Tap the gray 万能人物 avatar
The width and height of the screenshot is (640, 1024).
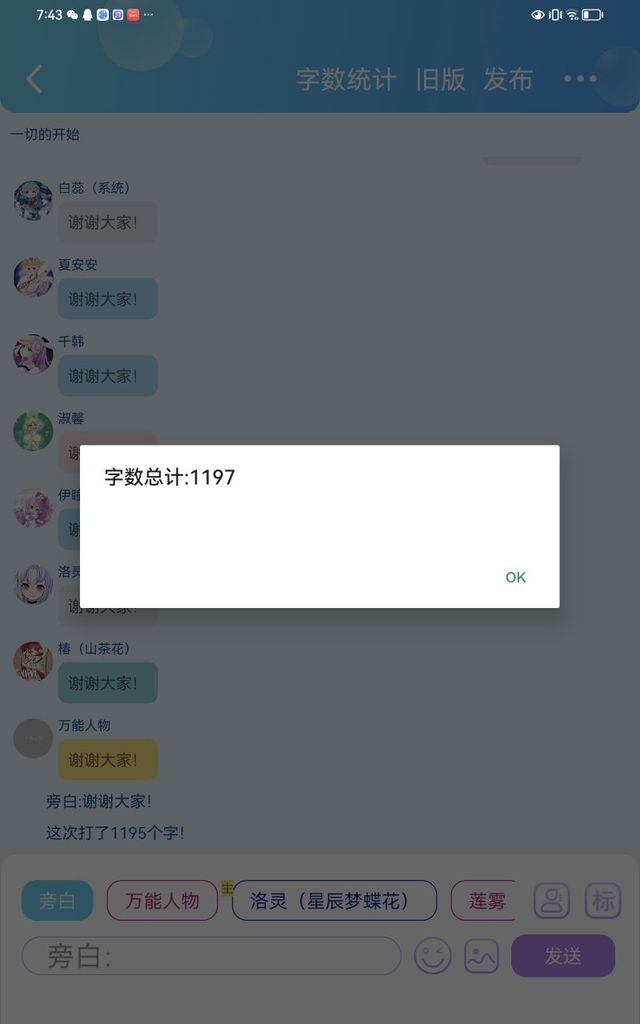pos(33,738)
